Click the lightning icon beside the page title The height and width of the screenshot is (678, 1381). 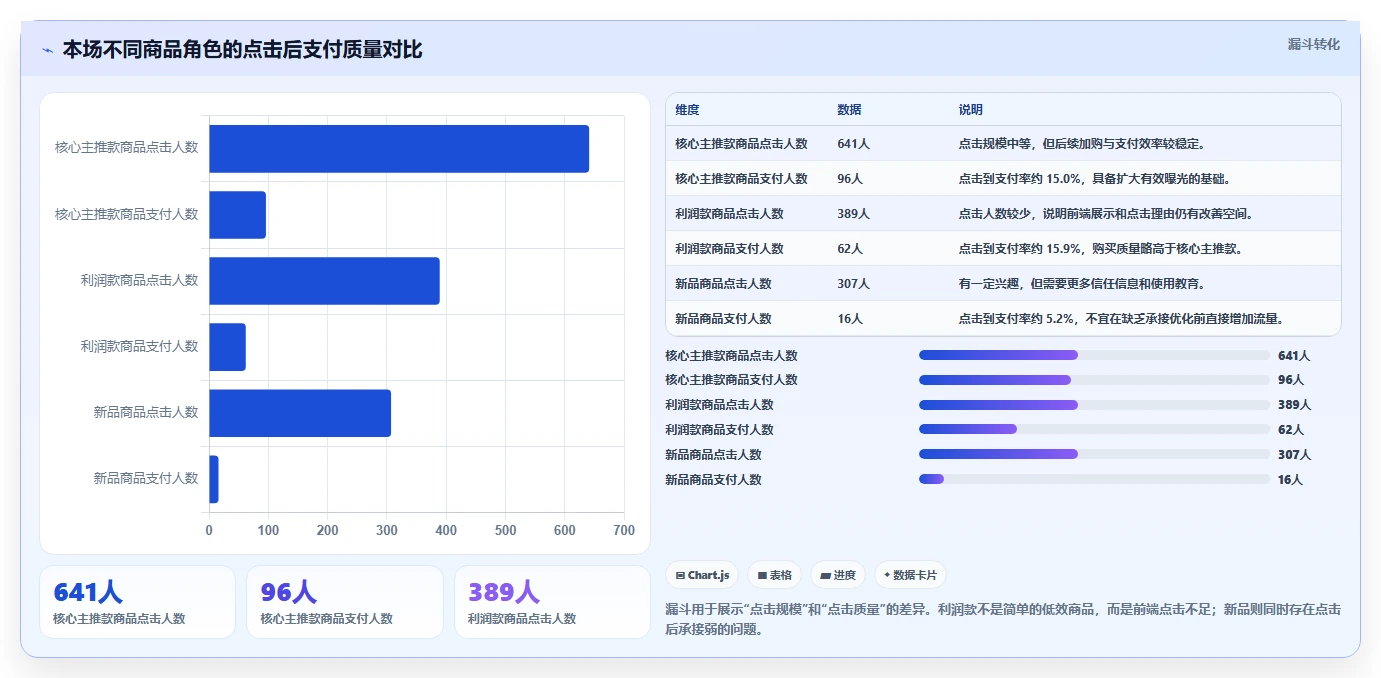[x=47, y=50]
